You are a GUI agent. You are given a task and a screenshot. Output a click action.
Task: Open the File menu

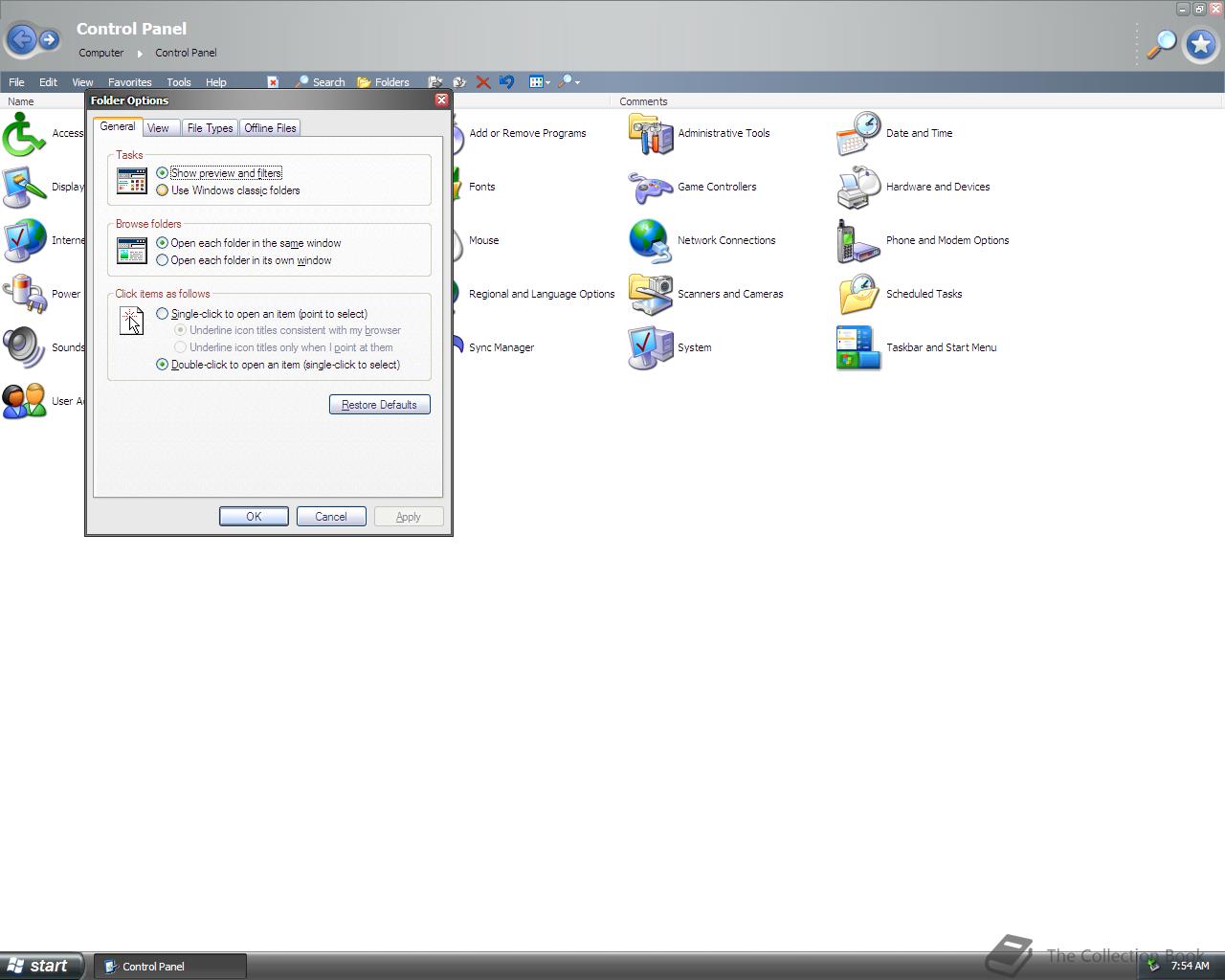[x=16, y=82]
